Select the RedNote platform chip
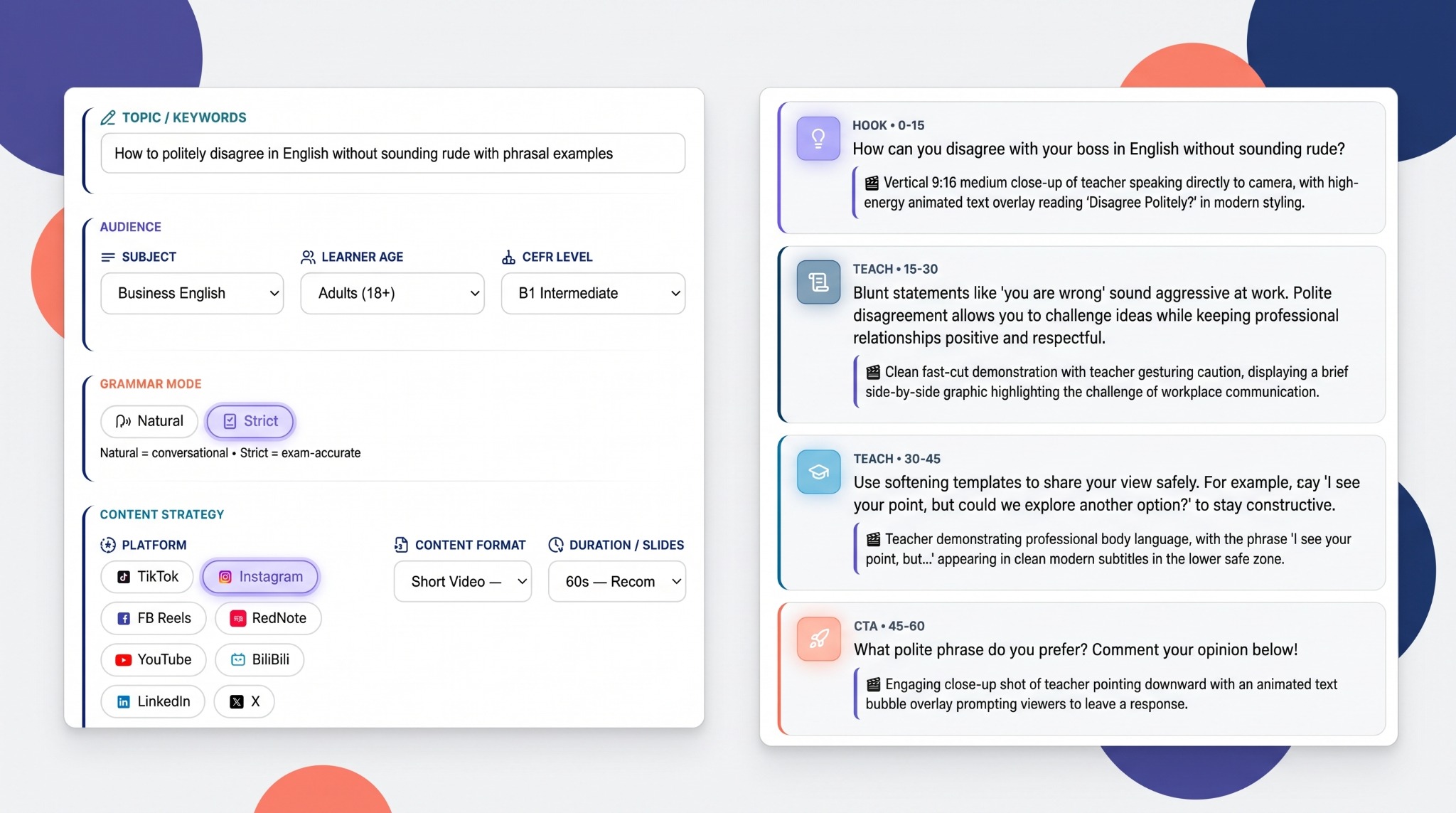 point(268,618)
